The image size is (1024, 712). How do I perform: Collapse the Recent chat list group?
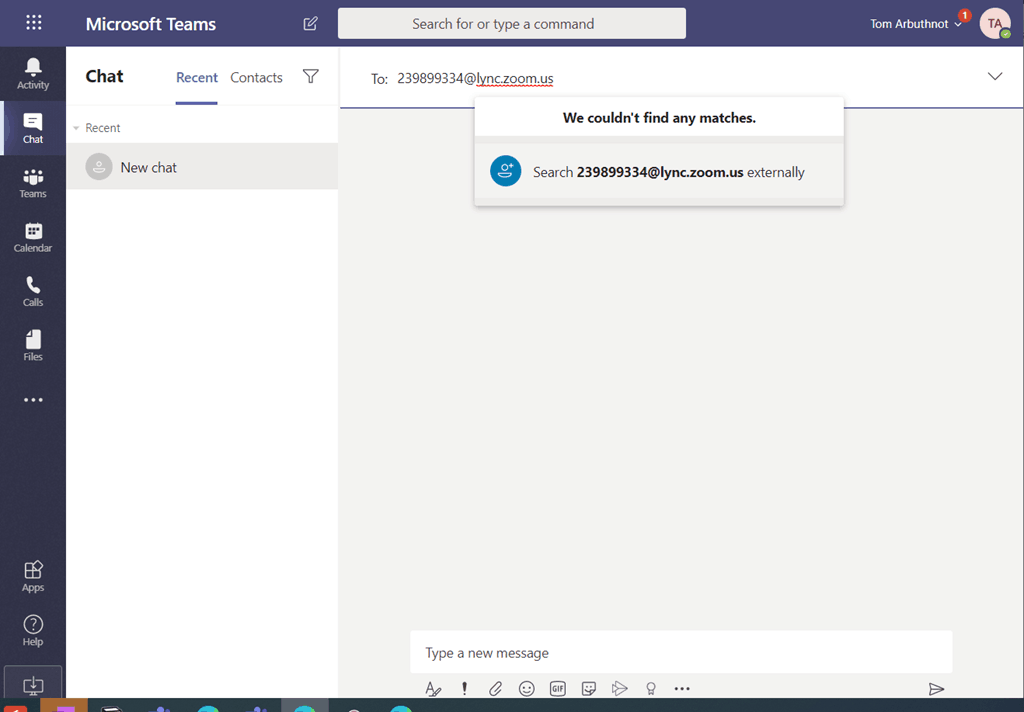(x=77, y=128)
